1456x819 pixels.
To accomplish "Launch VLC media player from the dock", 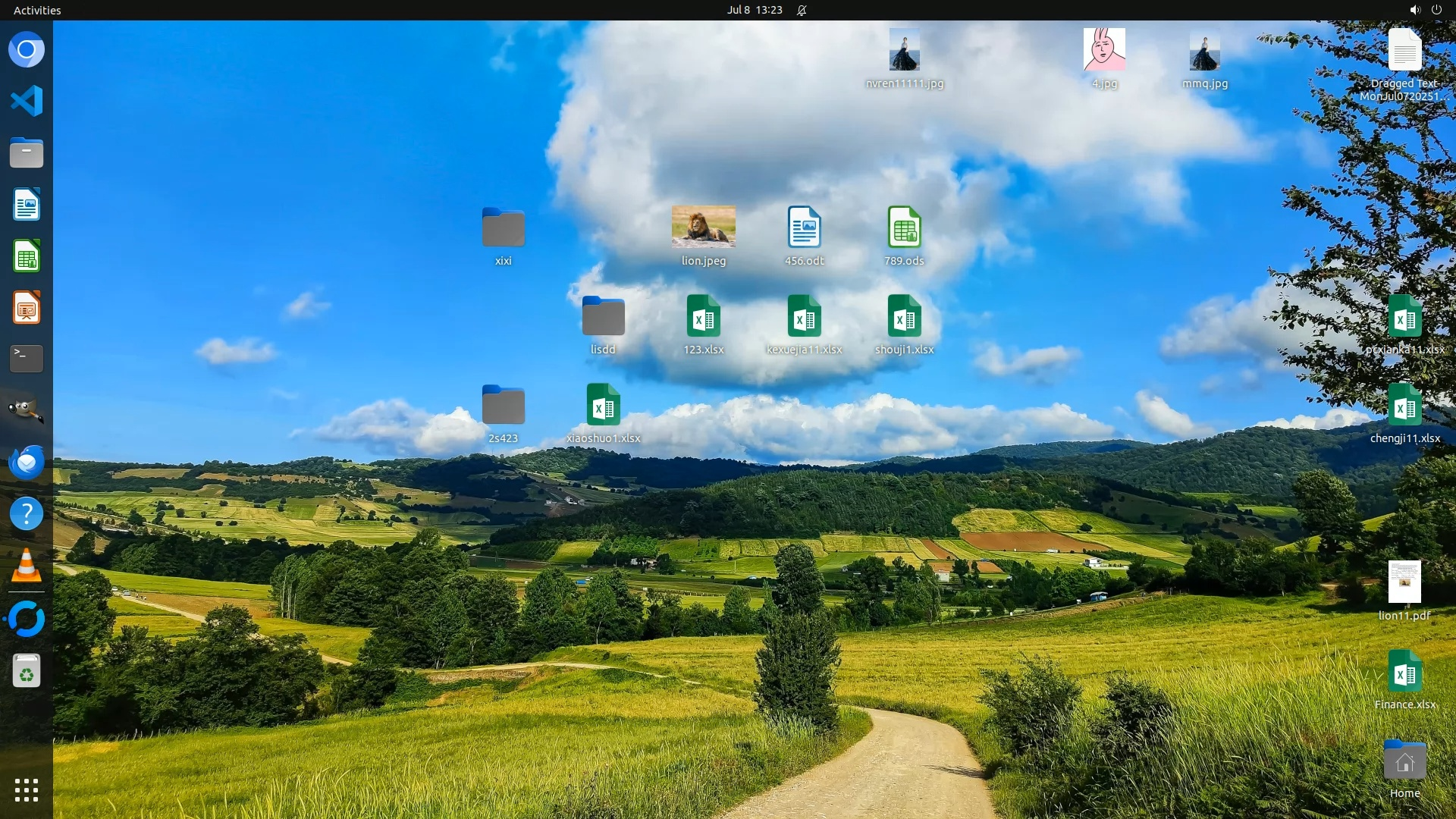I will tap(27, 566).
